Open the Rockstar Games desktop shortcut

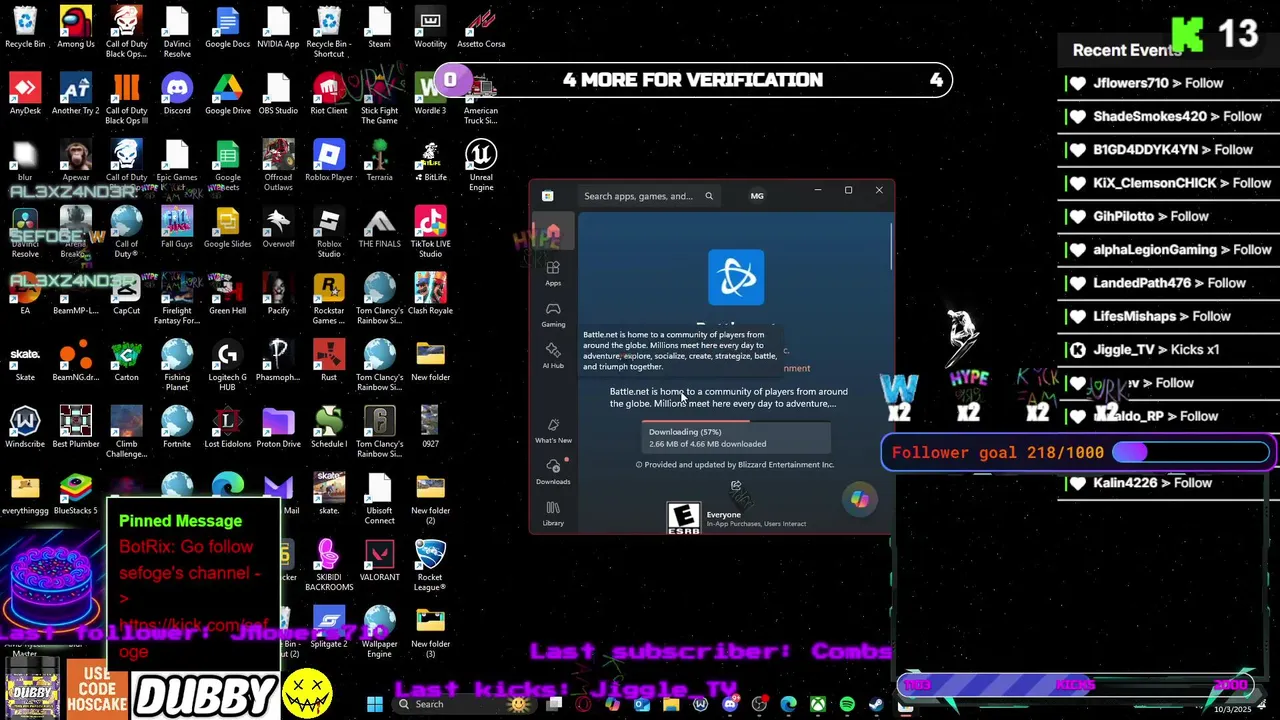(329, 299)
